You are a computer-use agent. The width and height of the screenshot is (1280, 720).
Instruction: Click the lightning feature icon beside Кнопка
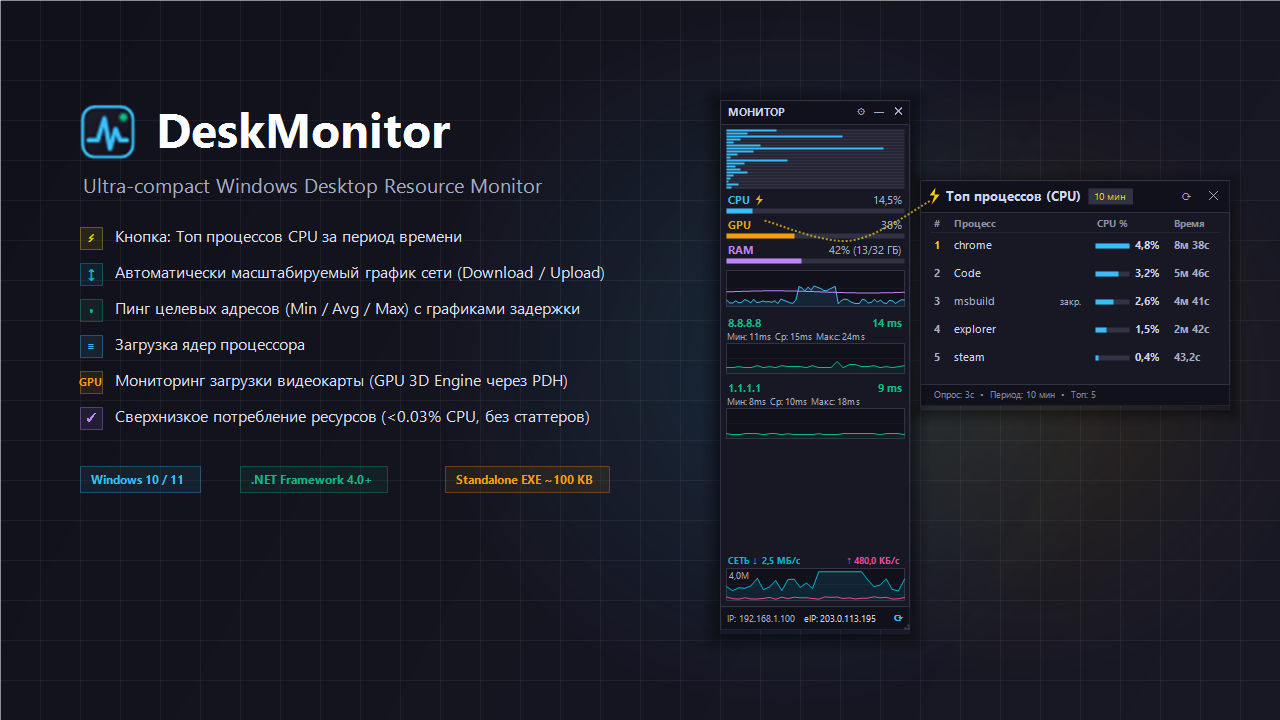[92, 238]
